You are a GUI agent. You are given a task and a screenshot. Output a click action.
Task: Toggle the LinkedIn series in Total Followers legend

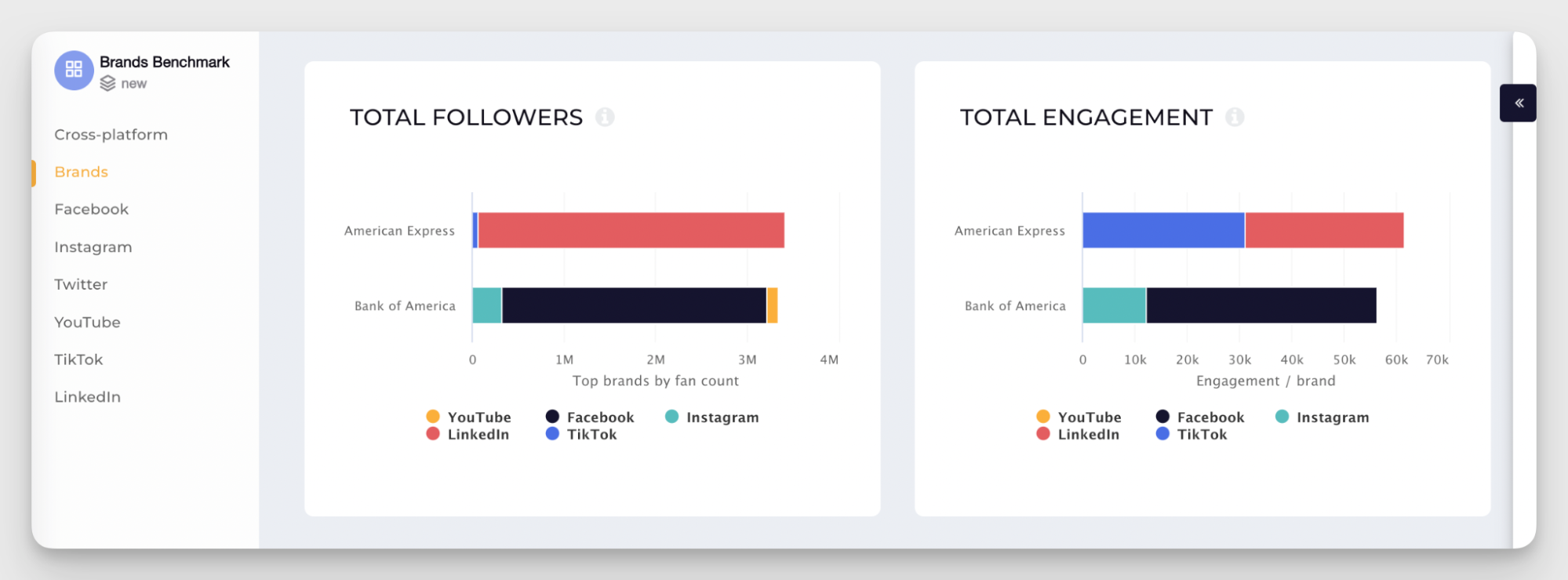point(469,433)
